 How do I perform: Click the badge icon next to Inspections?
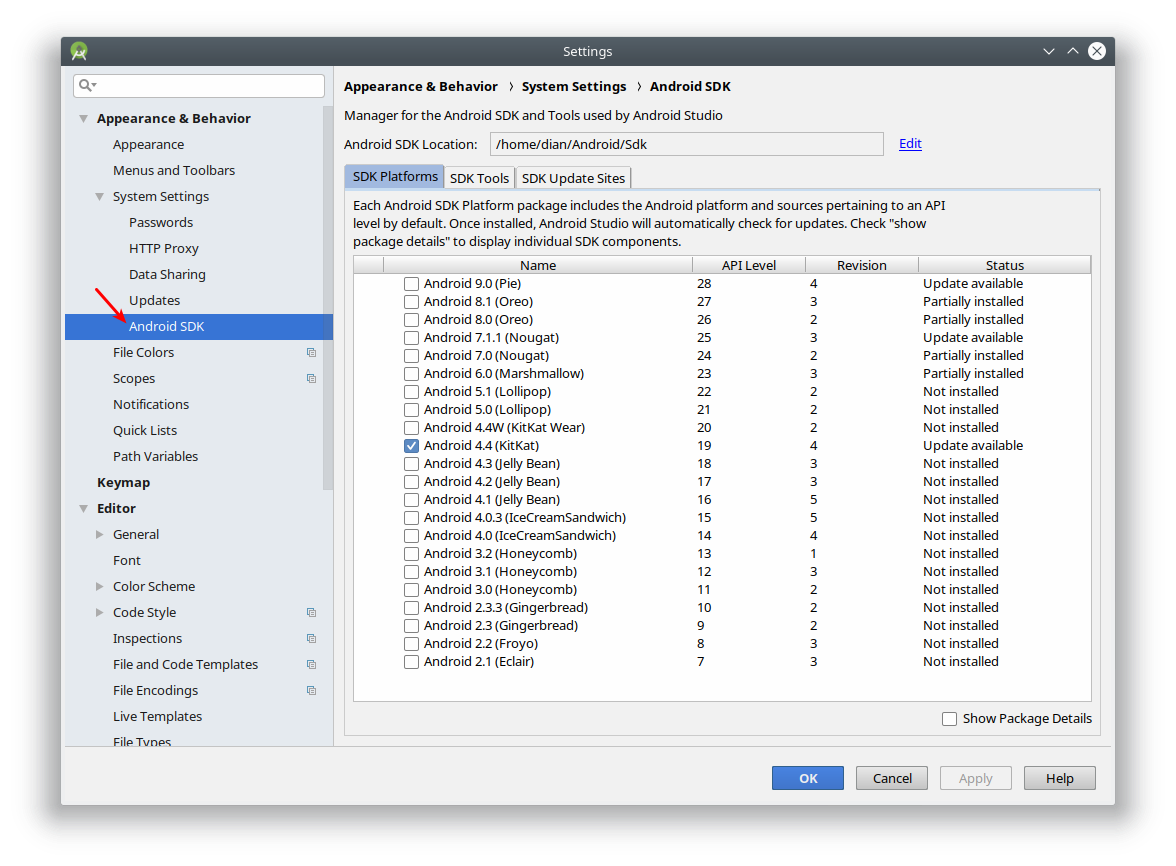pos(311,638)
